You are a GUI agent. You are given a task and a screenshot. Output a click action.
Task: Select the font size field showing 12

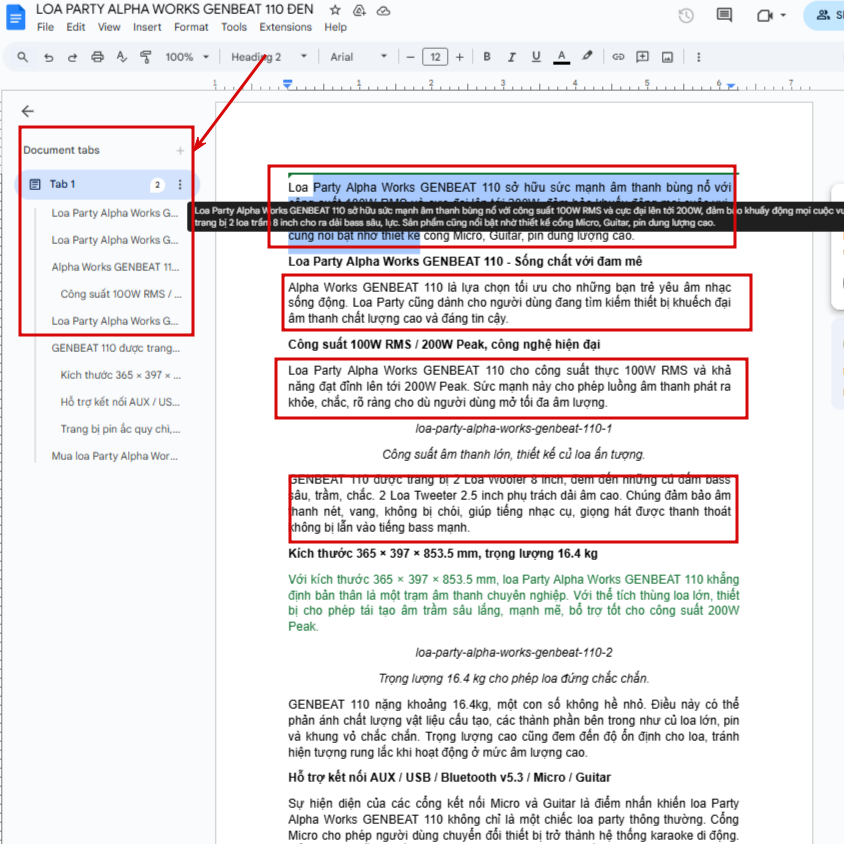(x=435, y=57)
